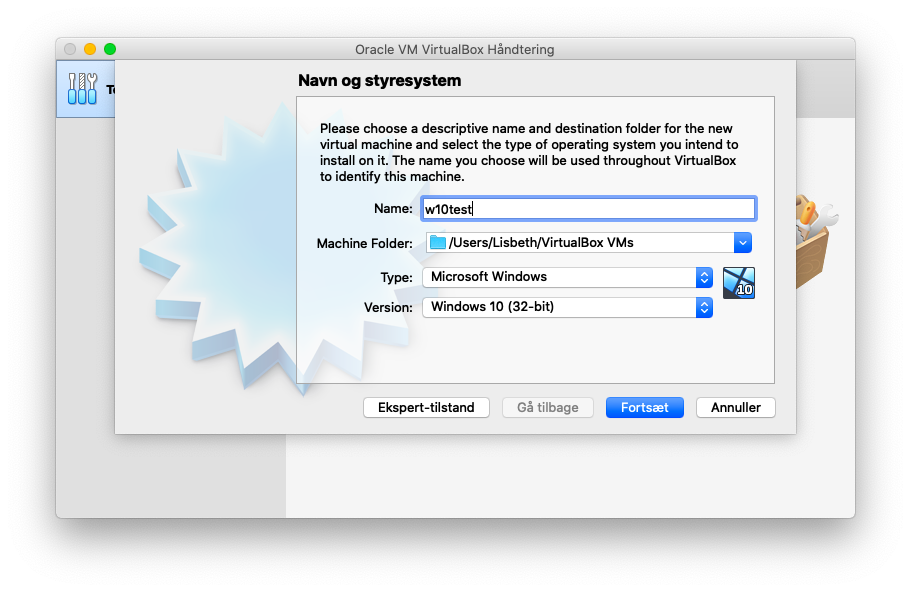The image size is (911, 592).
Task: Click the 'Type:' label
Action: 396,278
